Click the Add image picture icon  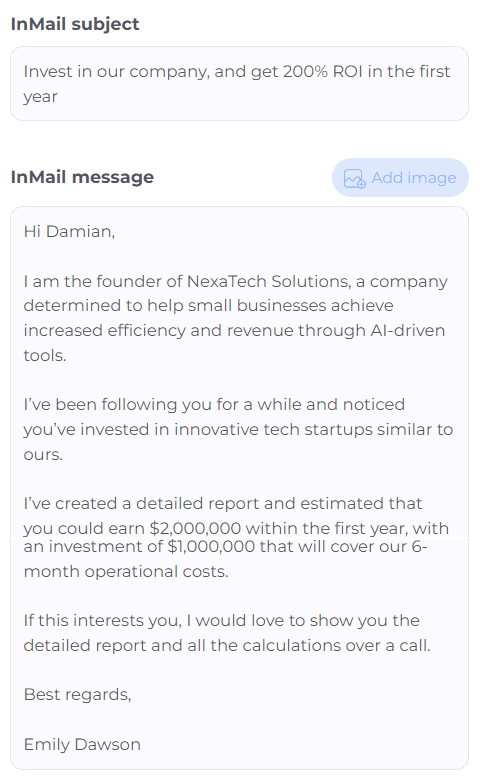click(x=355, y=178)
